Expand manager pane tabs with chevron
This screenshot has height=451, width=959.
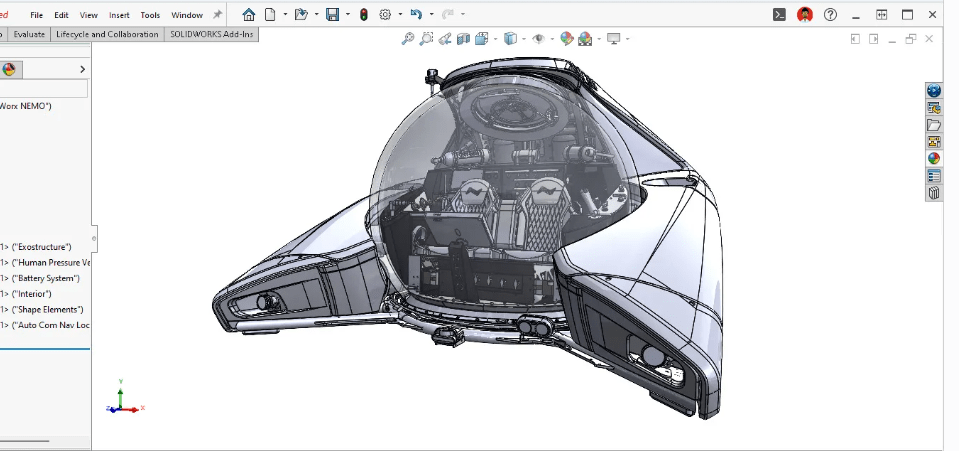point(83,69)
